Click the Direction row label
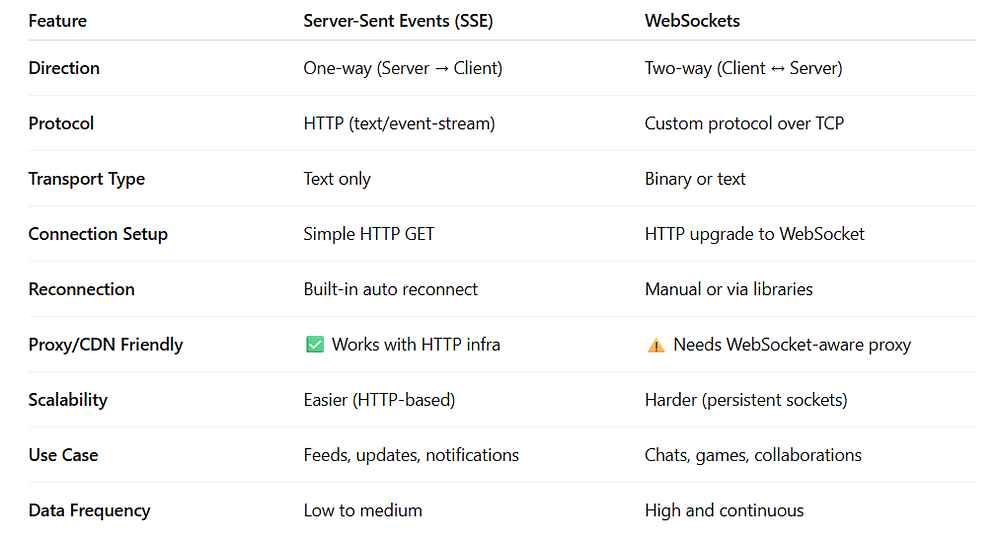This screenshot has width=1000, height=550. click(x=64, y=68)
